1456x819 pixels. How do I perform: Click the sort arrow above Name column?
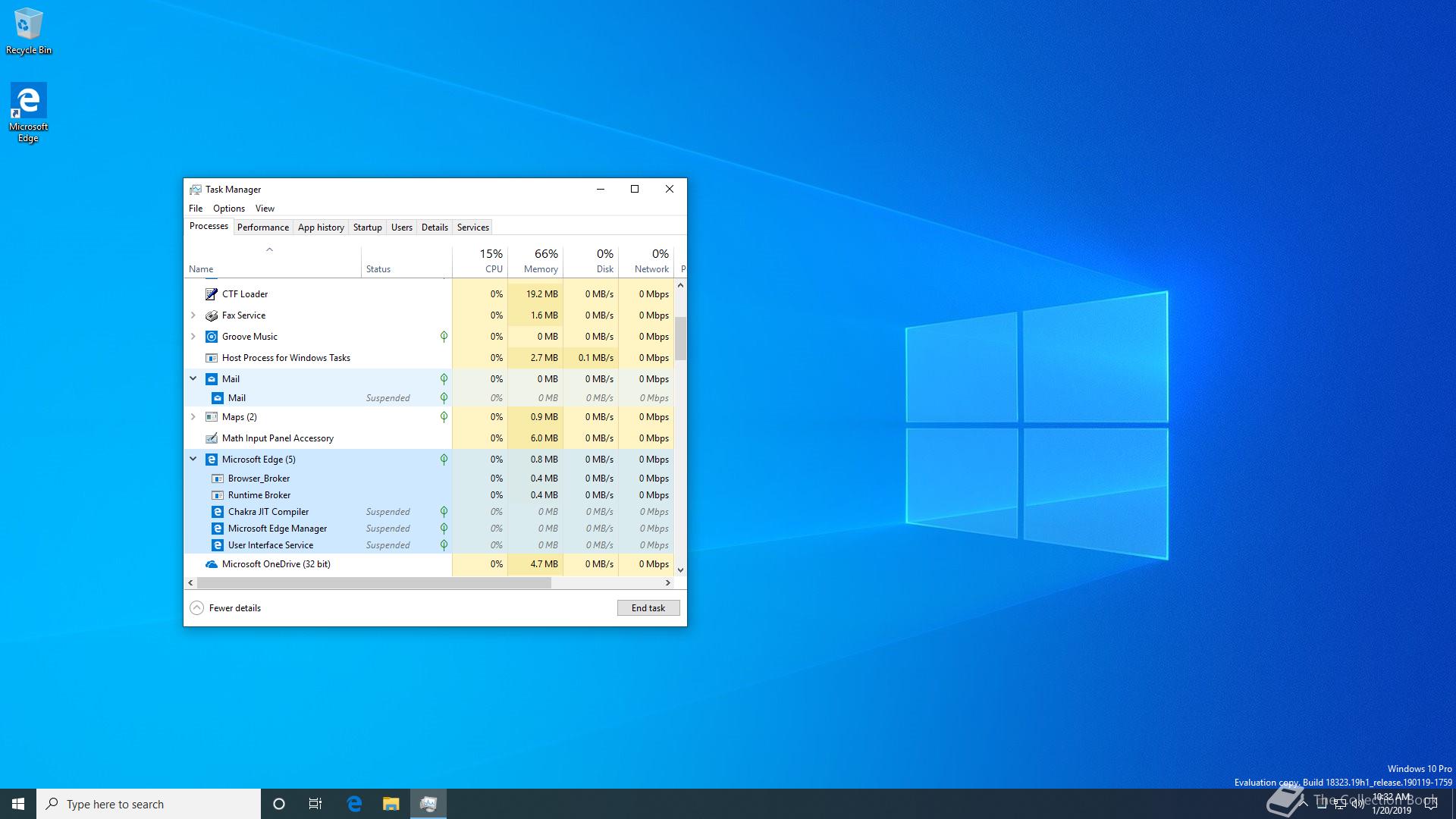click(x=269, y=249)
